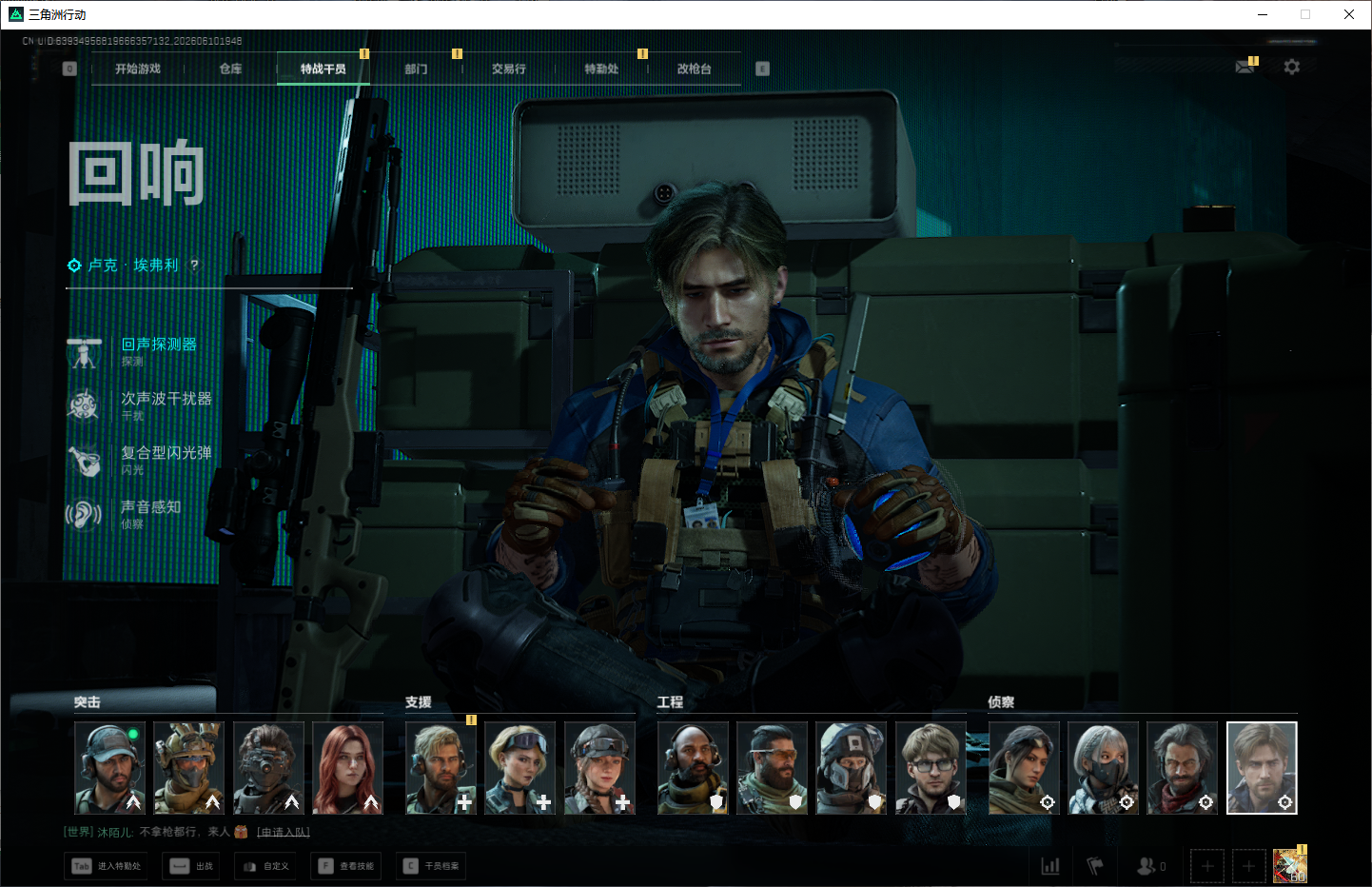Choose the hooded masked engineer operator
Screen dimensions: 1372x887
tap(852, 767)
